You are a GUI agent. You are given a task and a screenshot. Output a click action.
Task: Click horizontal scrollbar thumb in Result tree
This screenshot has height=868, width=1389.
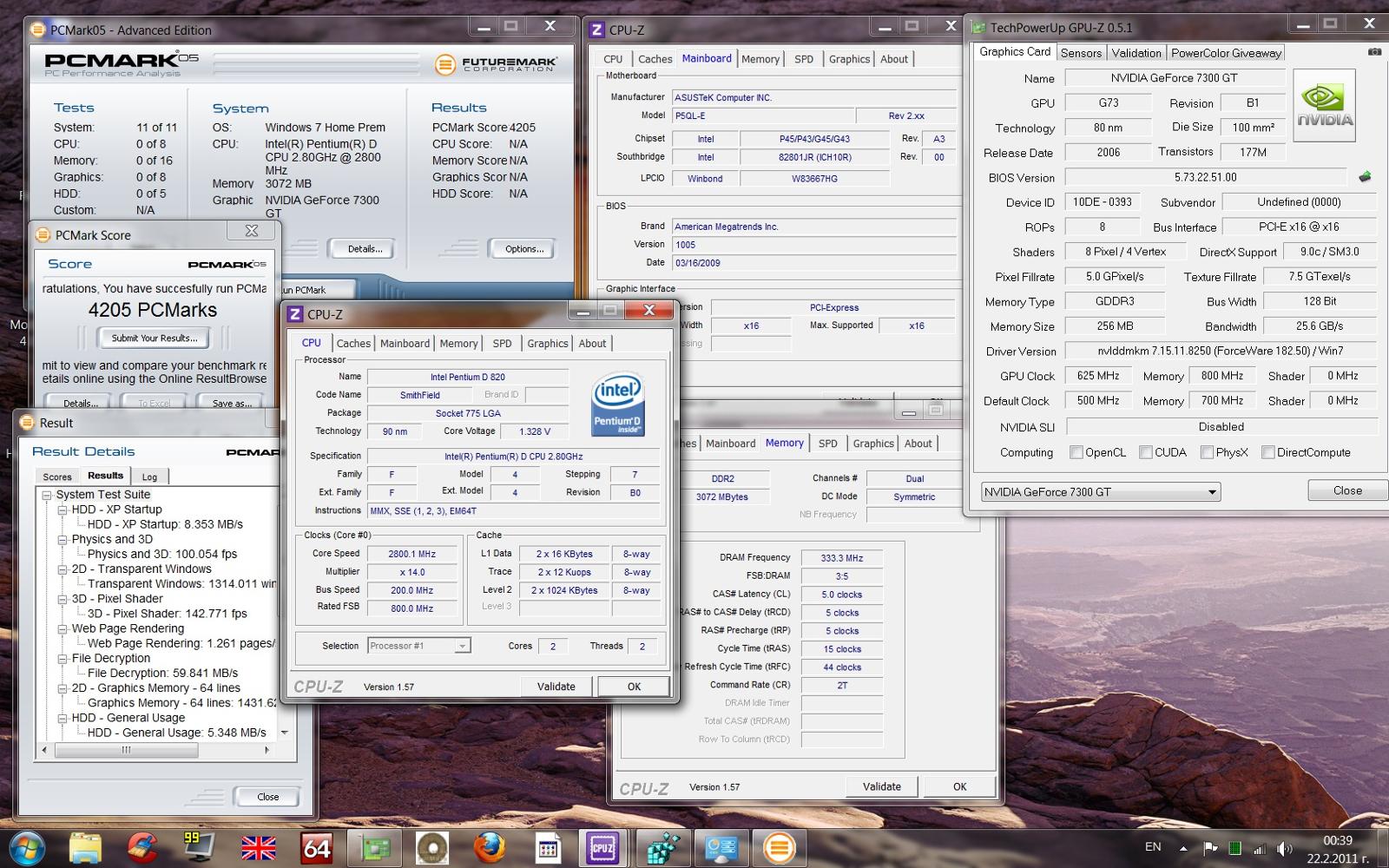click(x=126, y=750)
